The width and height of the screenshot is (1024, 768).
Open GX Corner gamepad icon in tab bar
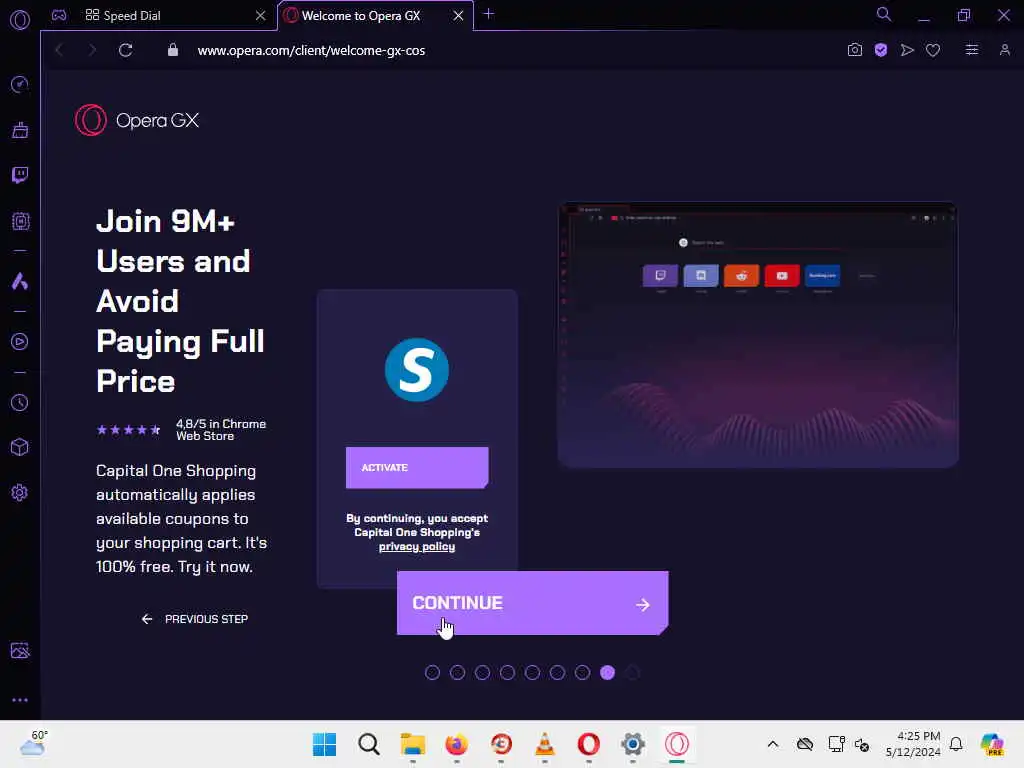(59, 15)
